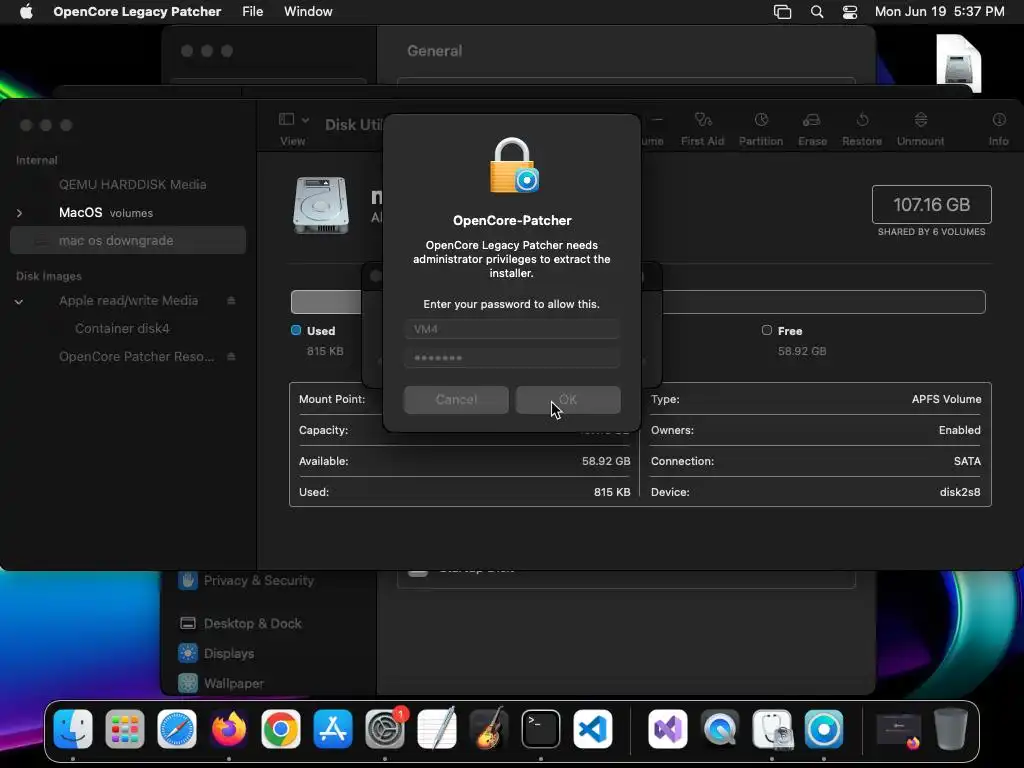
Task: Open the OpenCore Legacy Patcher menu
Action: (137, 12)
